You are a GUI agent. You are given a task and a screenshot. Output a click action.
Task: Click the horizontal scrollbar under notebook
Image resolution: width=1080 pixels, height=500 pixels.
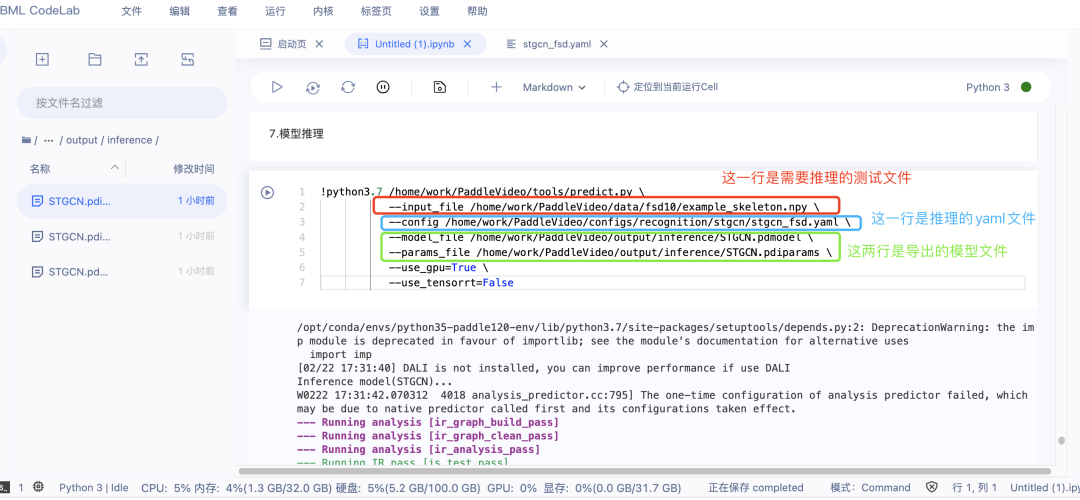(644, 472)
